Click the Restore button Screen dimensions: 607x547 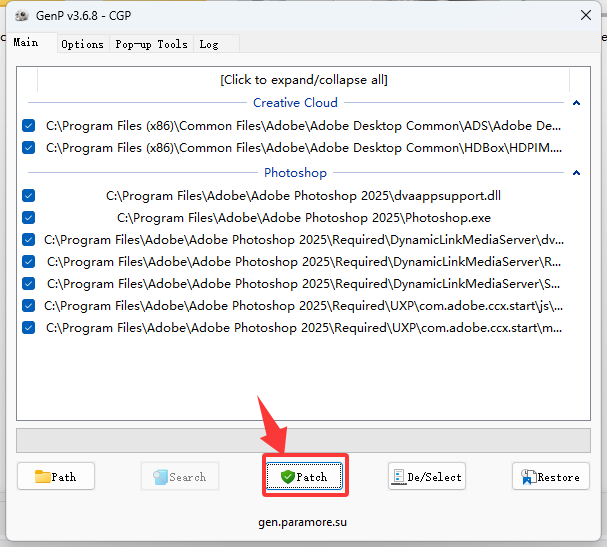(x=551, y=476)
